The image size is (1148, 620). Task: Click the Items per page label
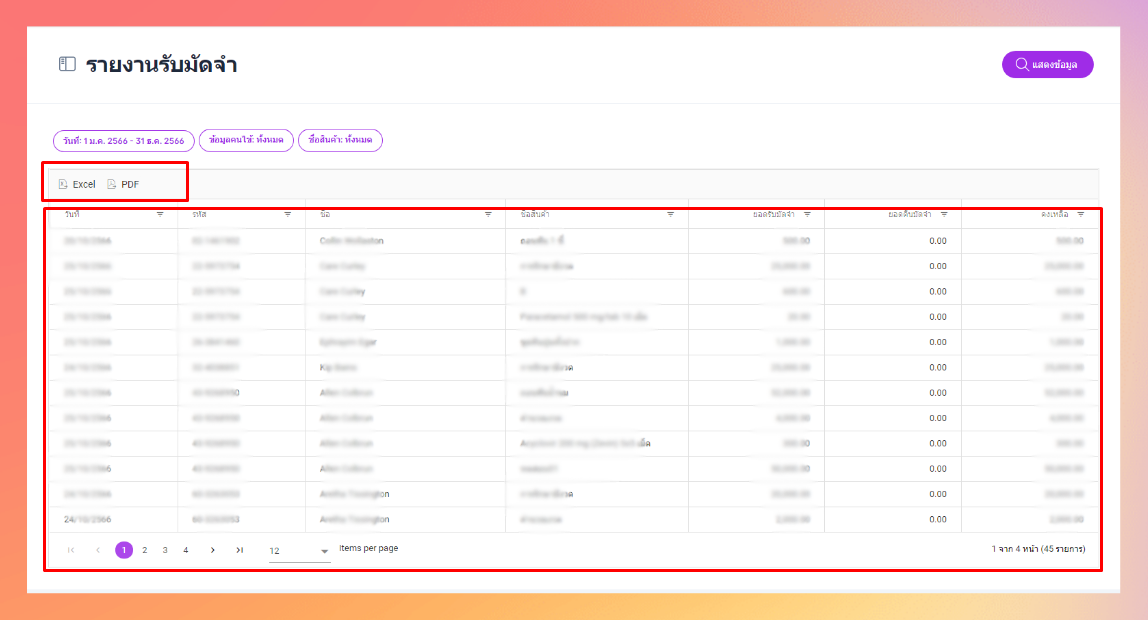point(369,548)
